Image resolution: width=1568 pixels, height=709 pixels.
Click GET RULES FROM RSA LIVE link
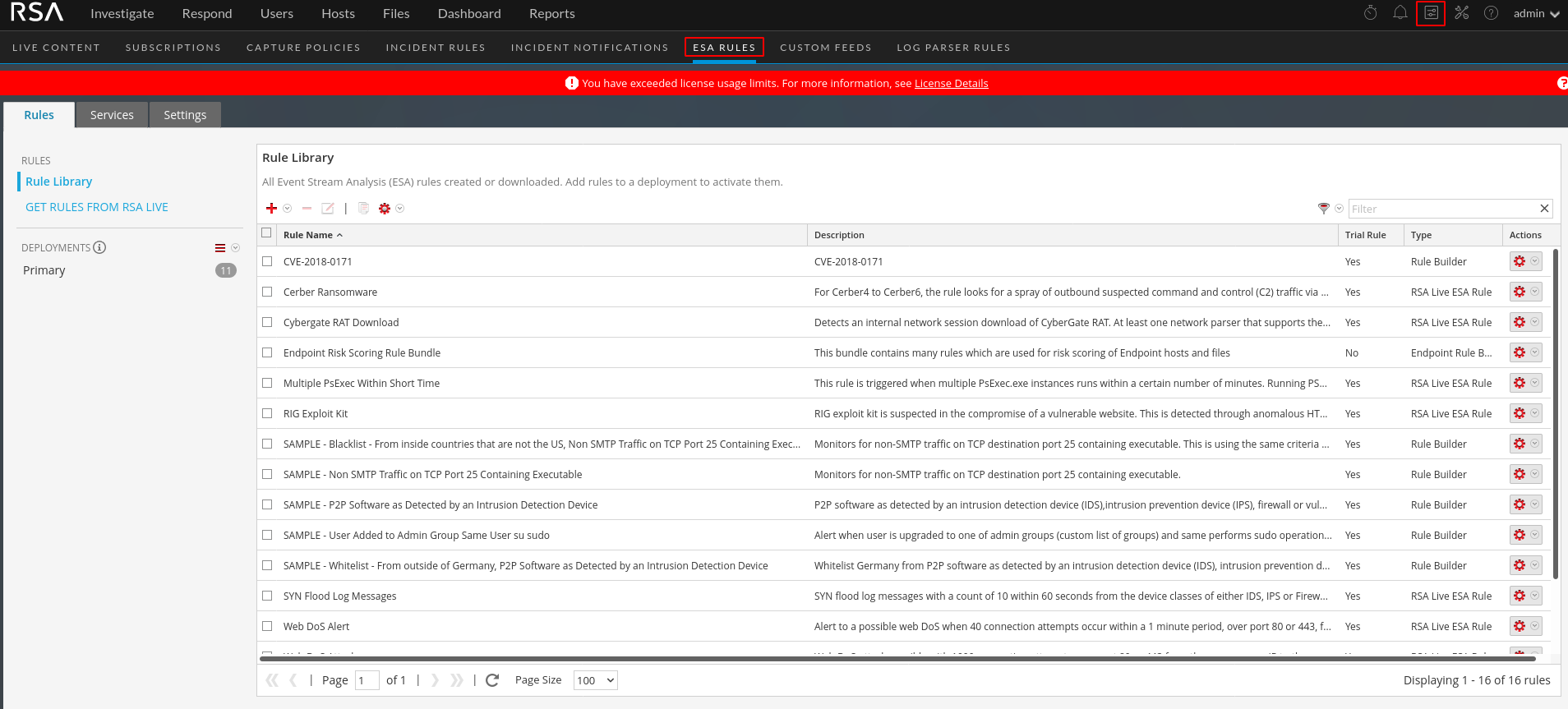coord(97,207)
